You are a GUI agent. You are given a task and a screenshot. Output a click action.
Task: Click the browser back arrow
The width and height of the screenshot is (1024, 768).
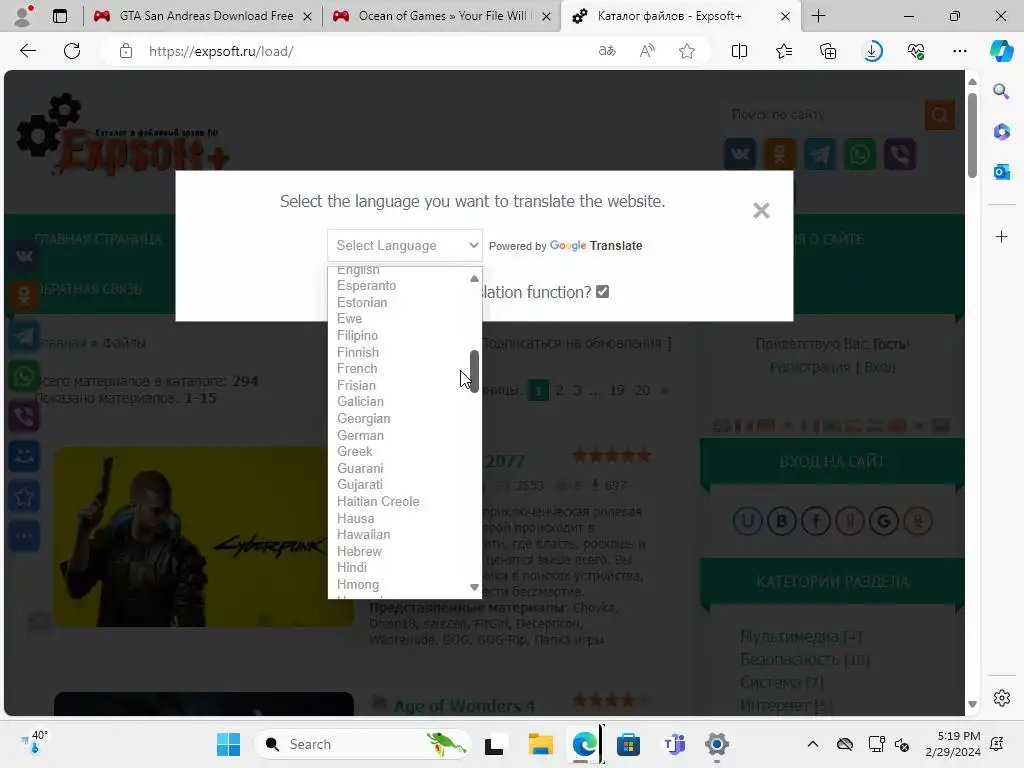pyautogui.click(x=27, y=51)
